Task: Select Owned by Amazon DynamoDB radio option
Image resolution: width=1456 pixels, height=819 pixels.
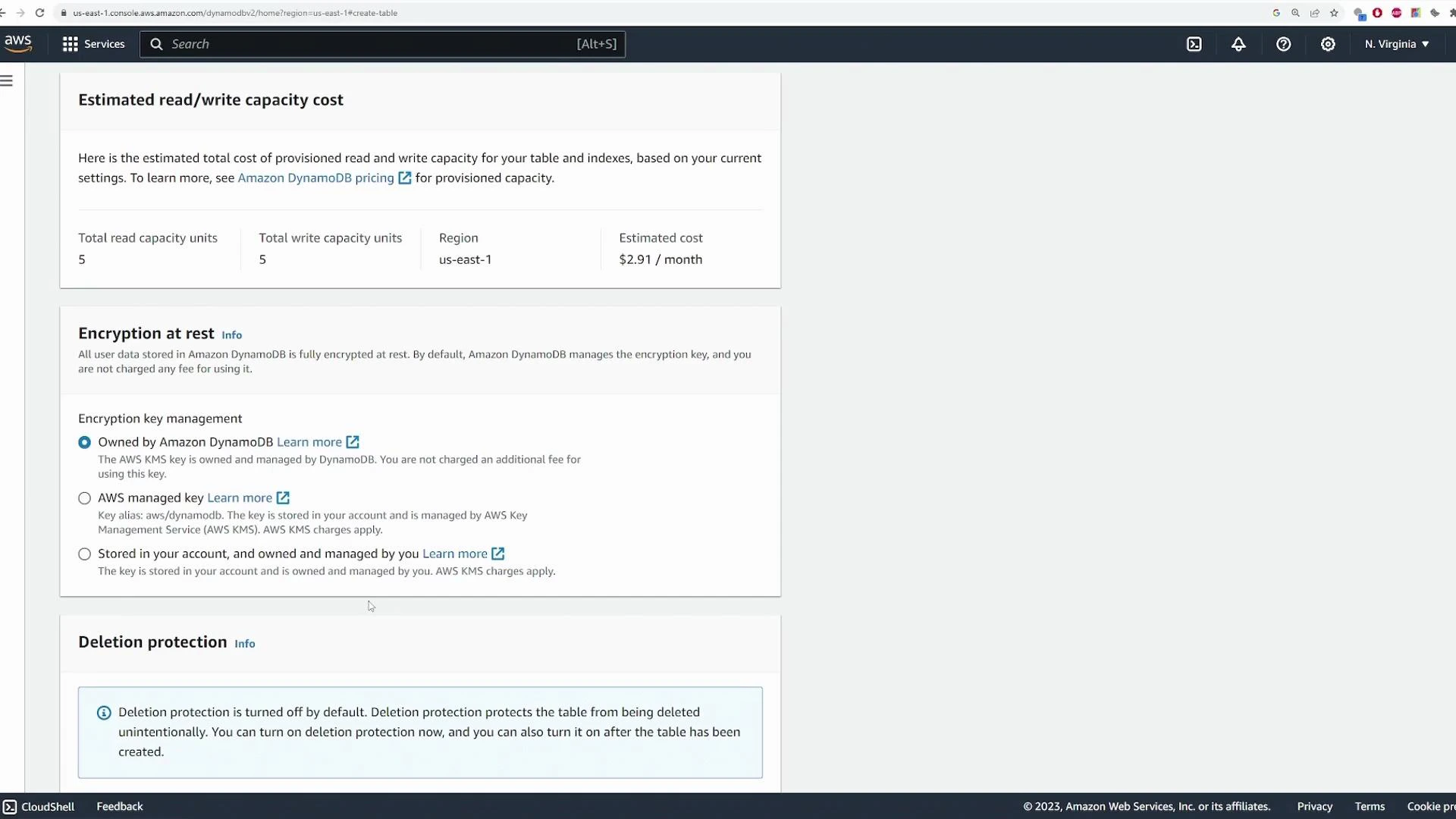Action: 84,442
